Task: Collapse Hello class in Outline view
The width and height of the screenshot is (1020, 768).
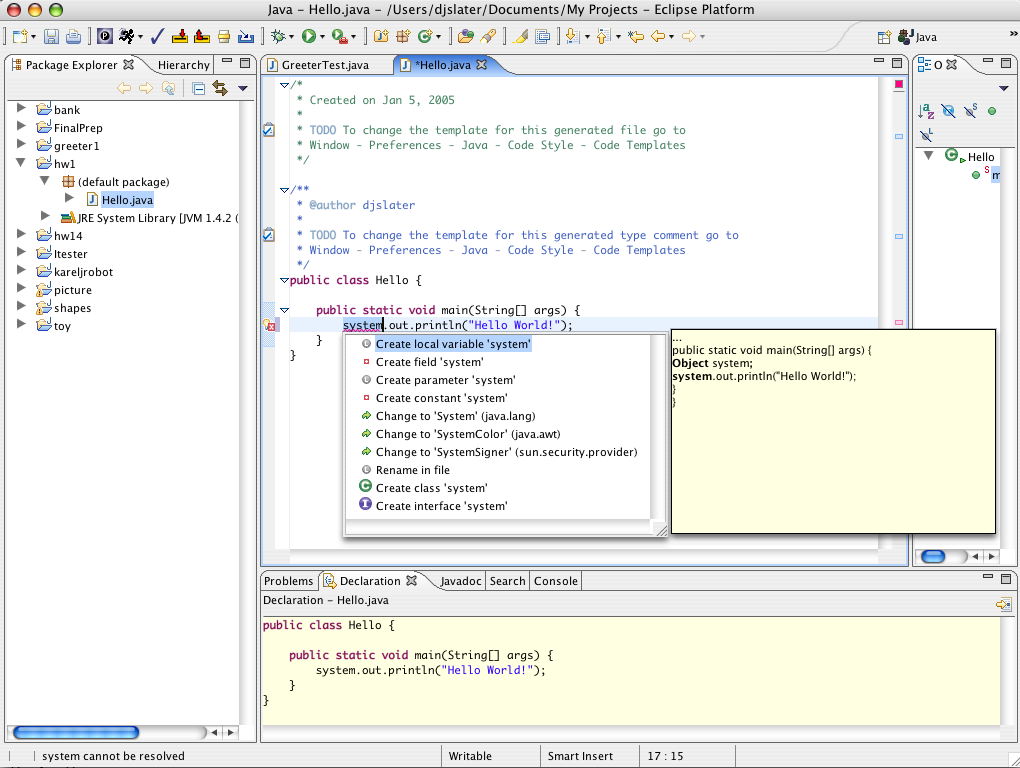Action: pos(929,155)
